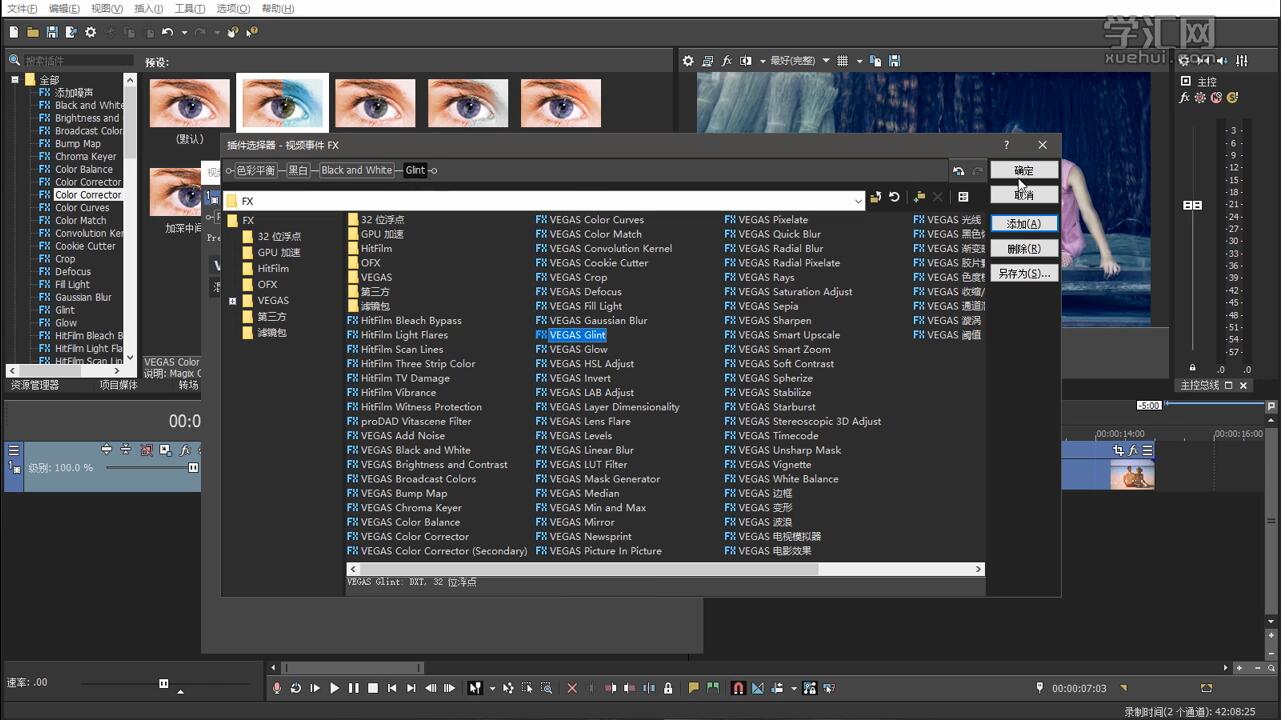Click the What's This help cursor icon

(x=251, y=32)
